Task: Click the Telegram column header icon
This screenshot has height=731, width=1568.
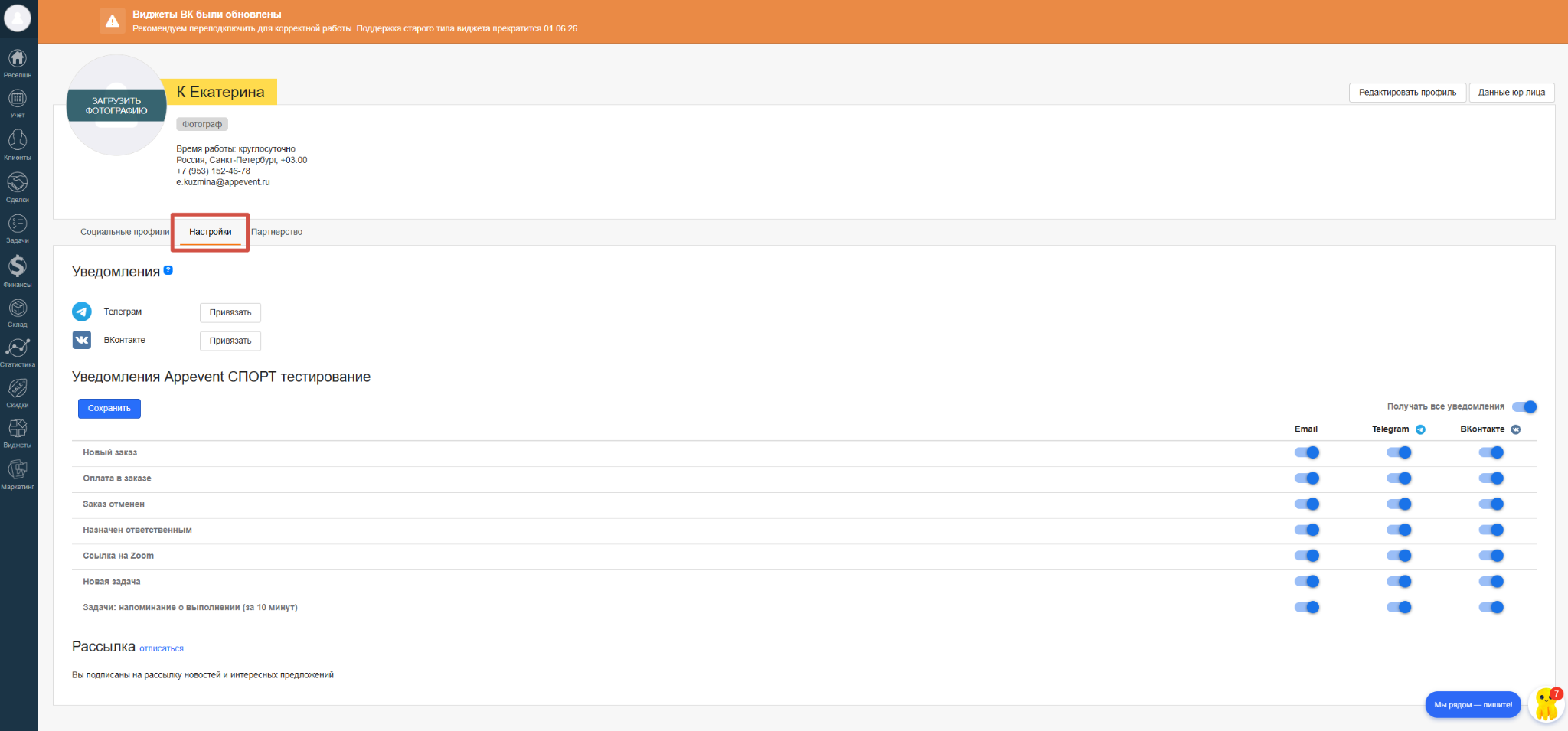Action: click(1420, 429)
